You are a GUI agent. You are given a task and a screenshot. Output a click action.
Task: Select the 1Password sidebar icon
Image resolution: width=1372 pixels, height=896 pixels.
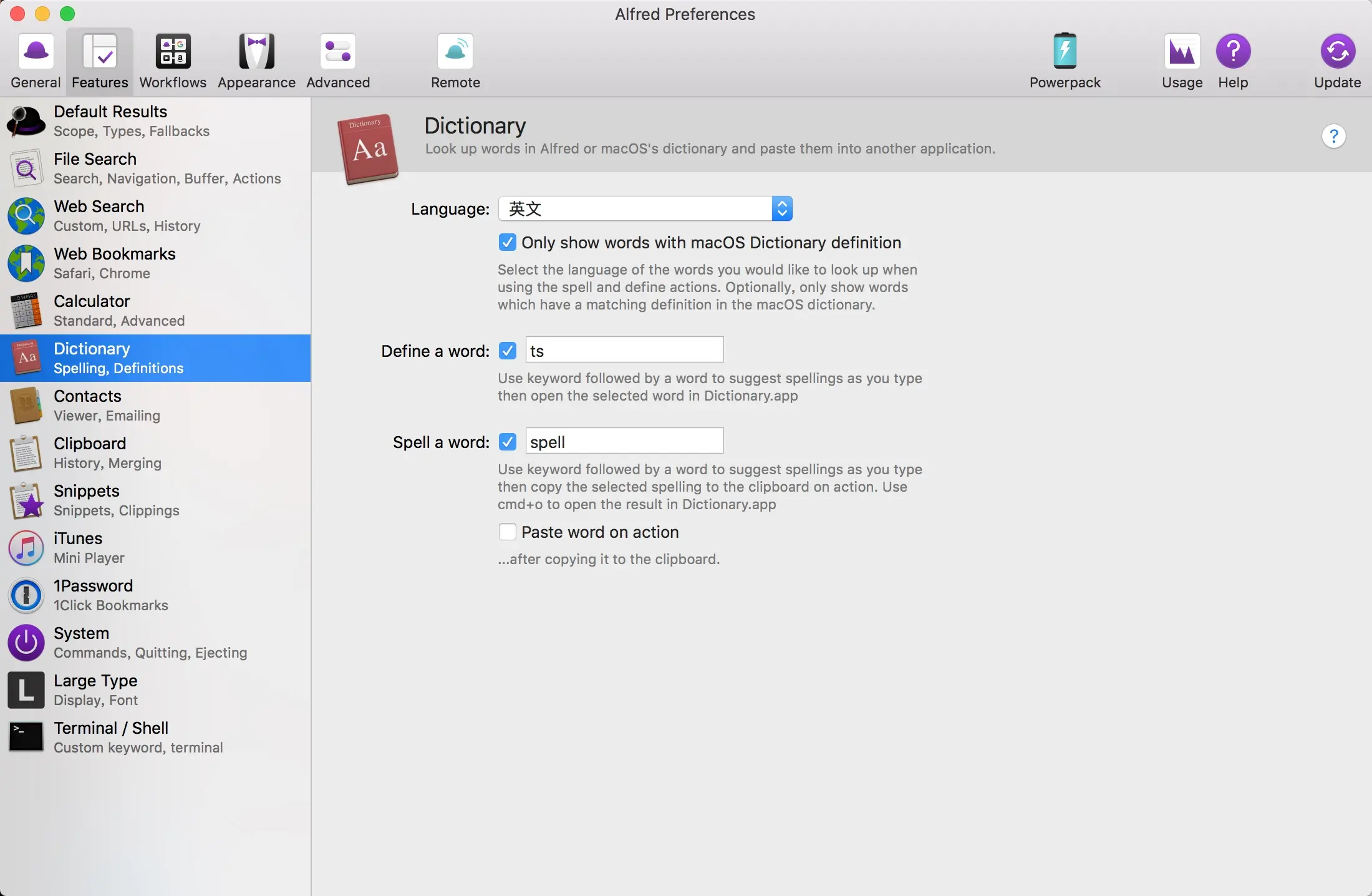pos(26,595)
